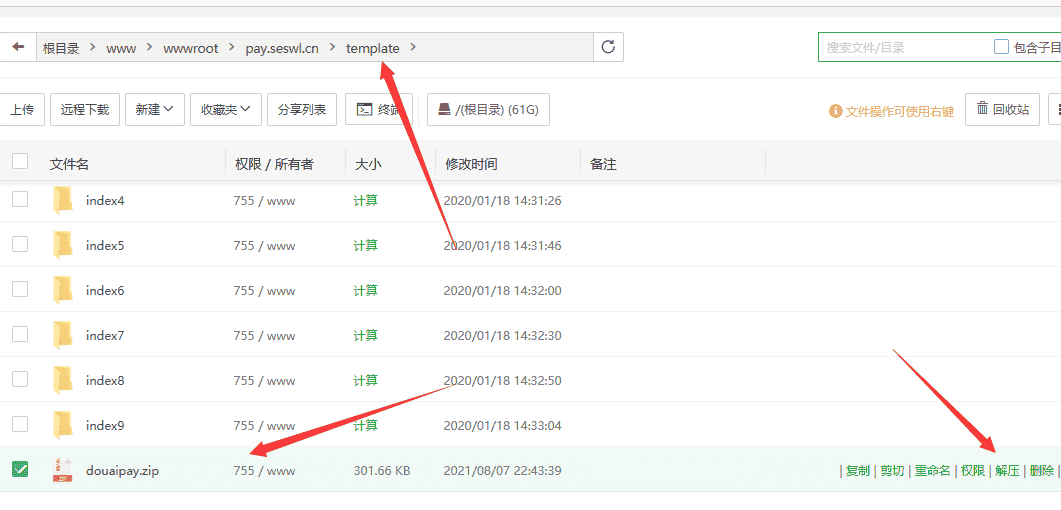Click 解压 to extract douaipay.zip
The height and width of the screenshot is (510, 1061).
coord(1008,471)
